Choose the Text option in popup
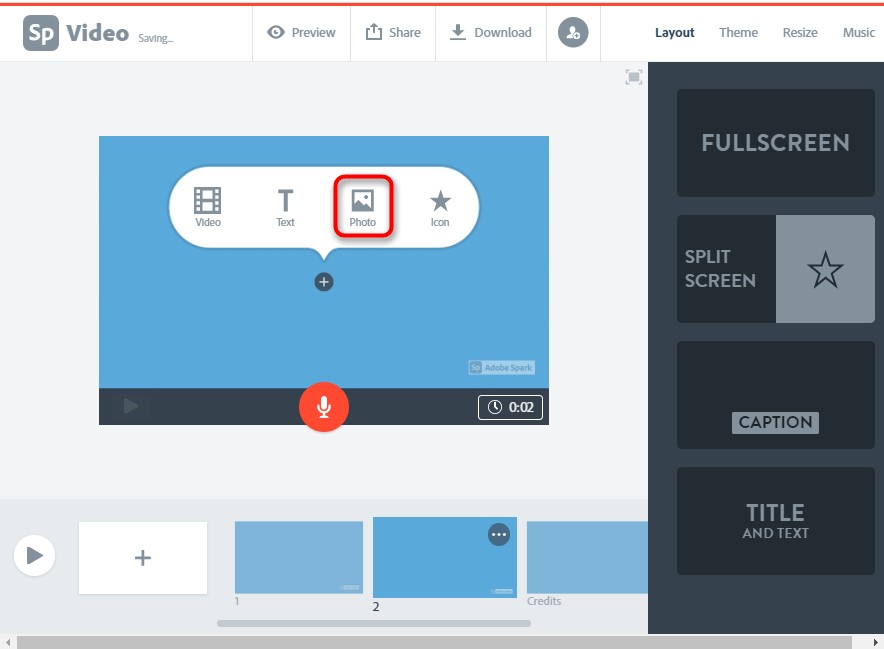The width and height of the screenshot is (884, 649). (x=285, y=207)
